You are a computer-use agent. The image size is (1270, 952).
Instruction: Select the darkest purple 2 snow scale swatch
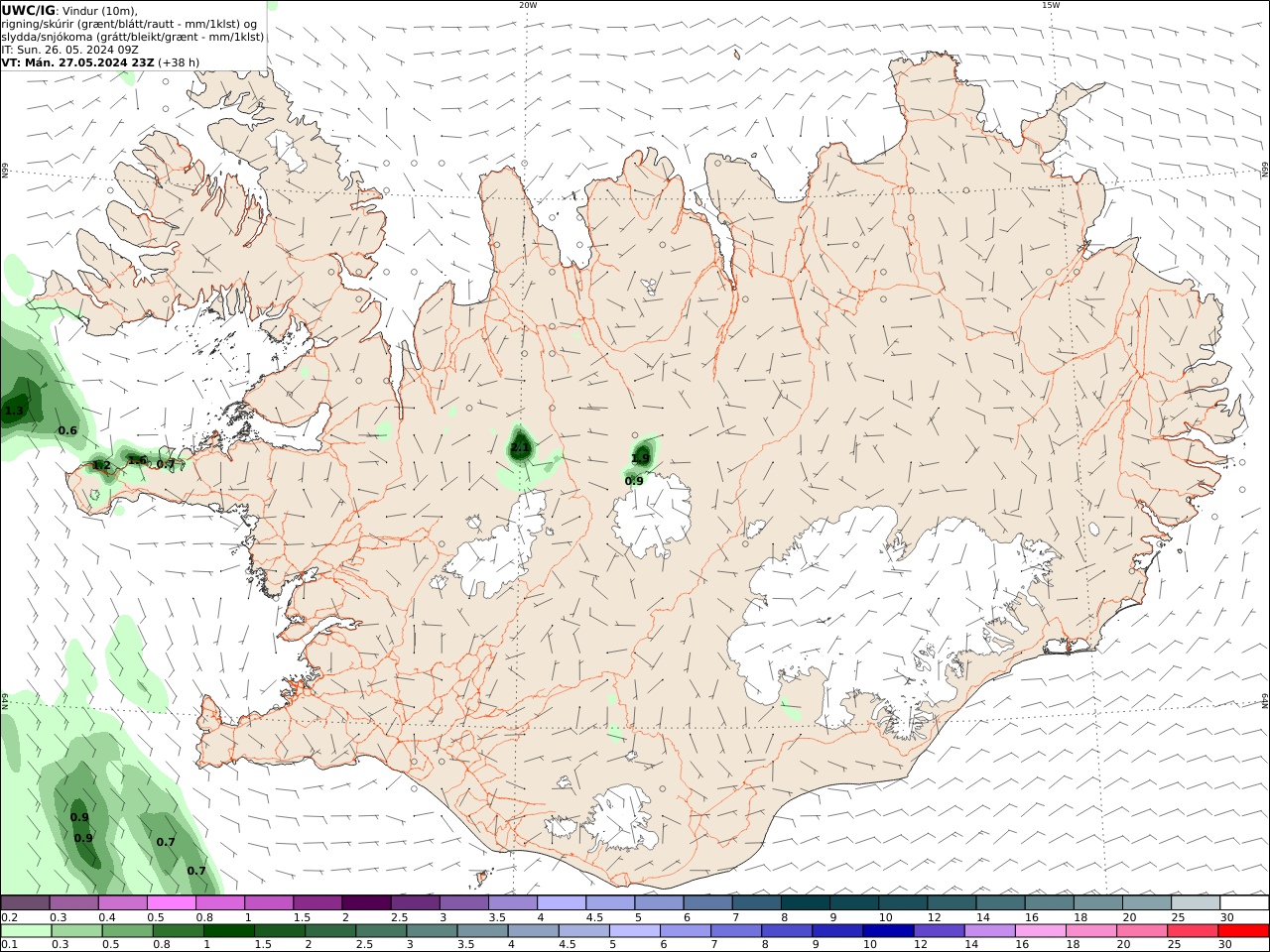pyautogui.click(x=366, y=902)
